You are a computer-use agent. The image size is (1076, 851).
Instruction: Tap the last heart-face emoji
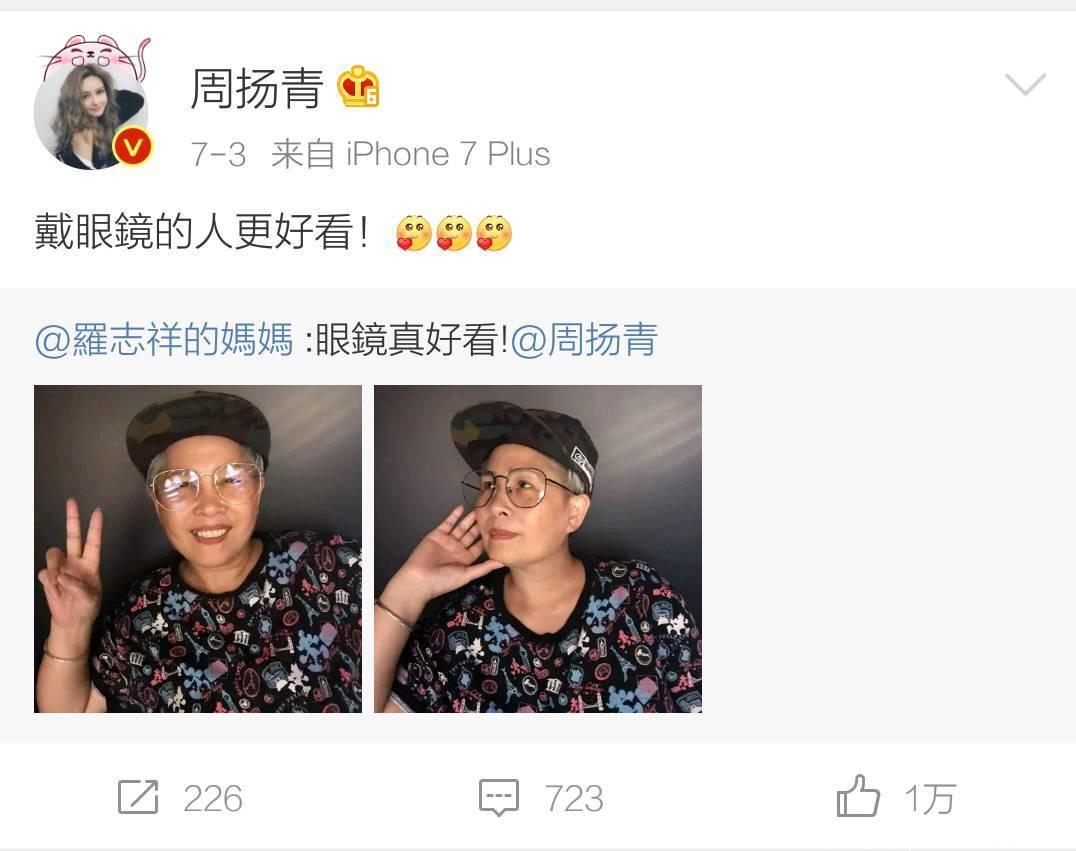pyautogui.click(x=494, y=233)
